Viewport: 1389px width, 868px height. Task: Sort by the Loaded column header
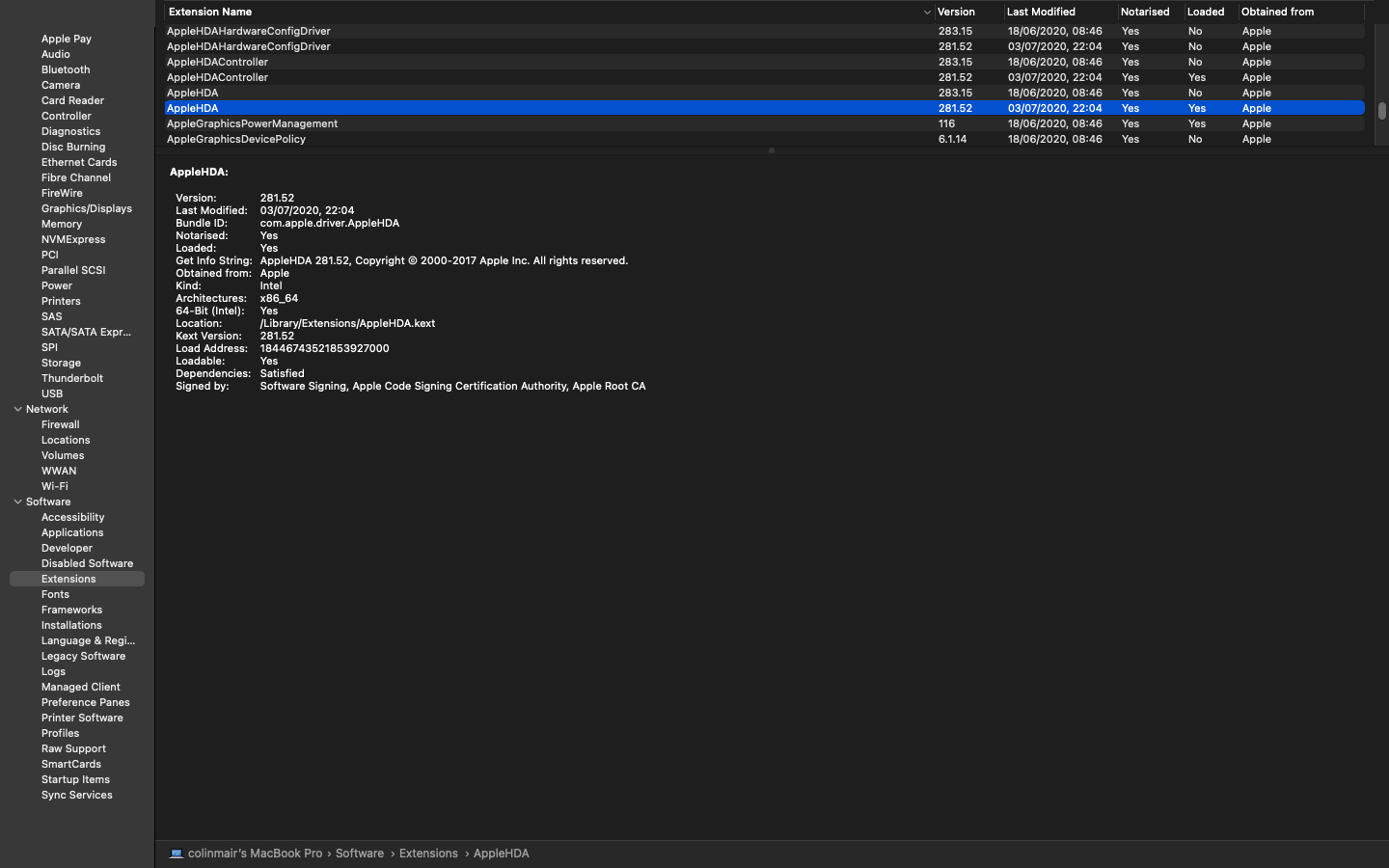click(1211, 12)
